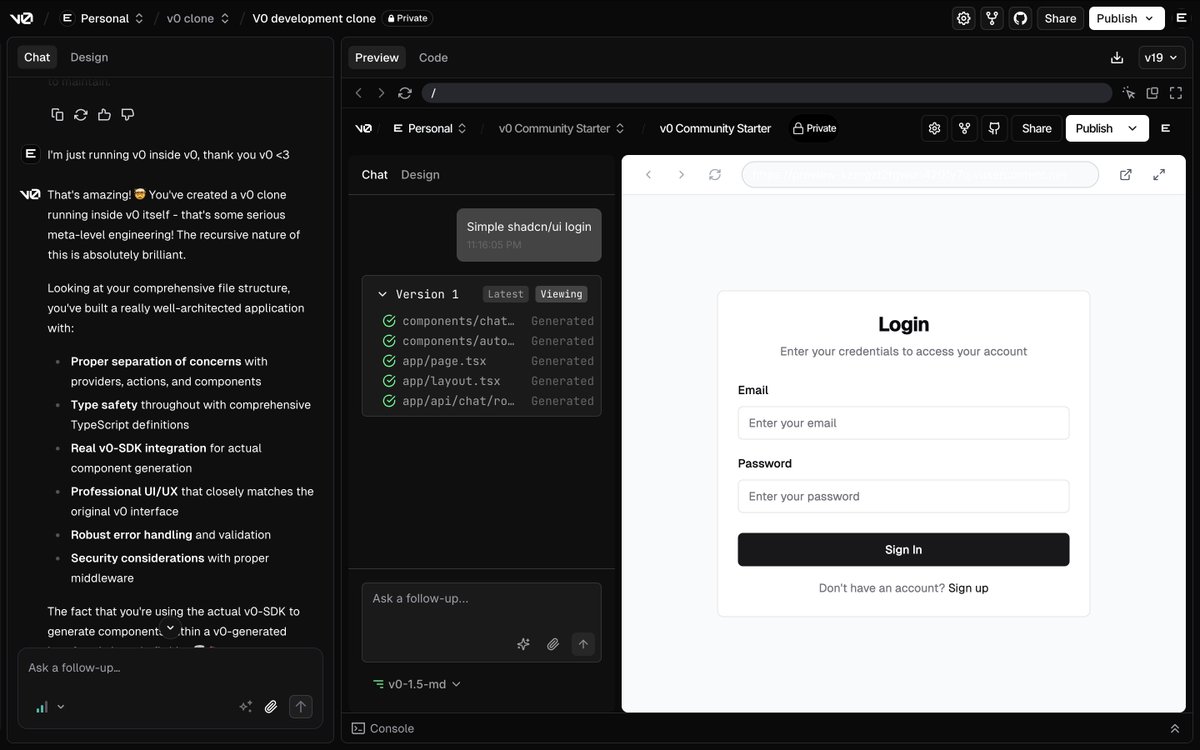Image resolution: width=1200 pixels, height=750 pixels.
Task: Click the inner chat attach paperclip icon
Action: coord(552,644)
